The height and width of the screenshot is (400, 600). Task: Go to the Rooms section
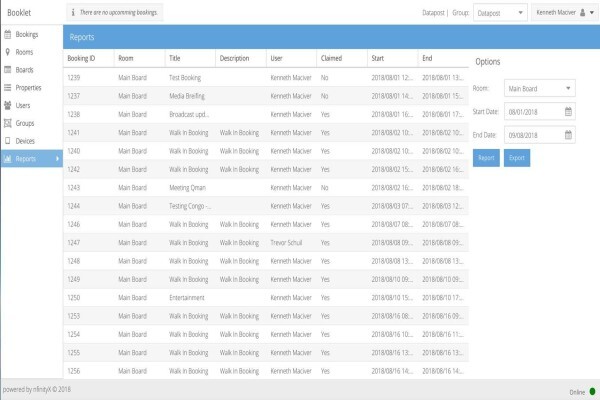point(32,52)
